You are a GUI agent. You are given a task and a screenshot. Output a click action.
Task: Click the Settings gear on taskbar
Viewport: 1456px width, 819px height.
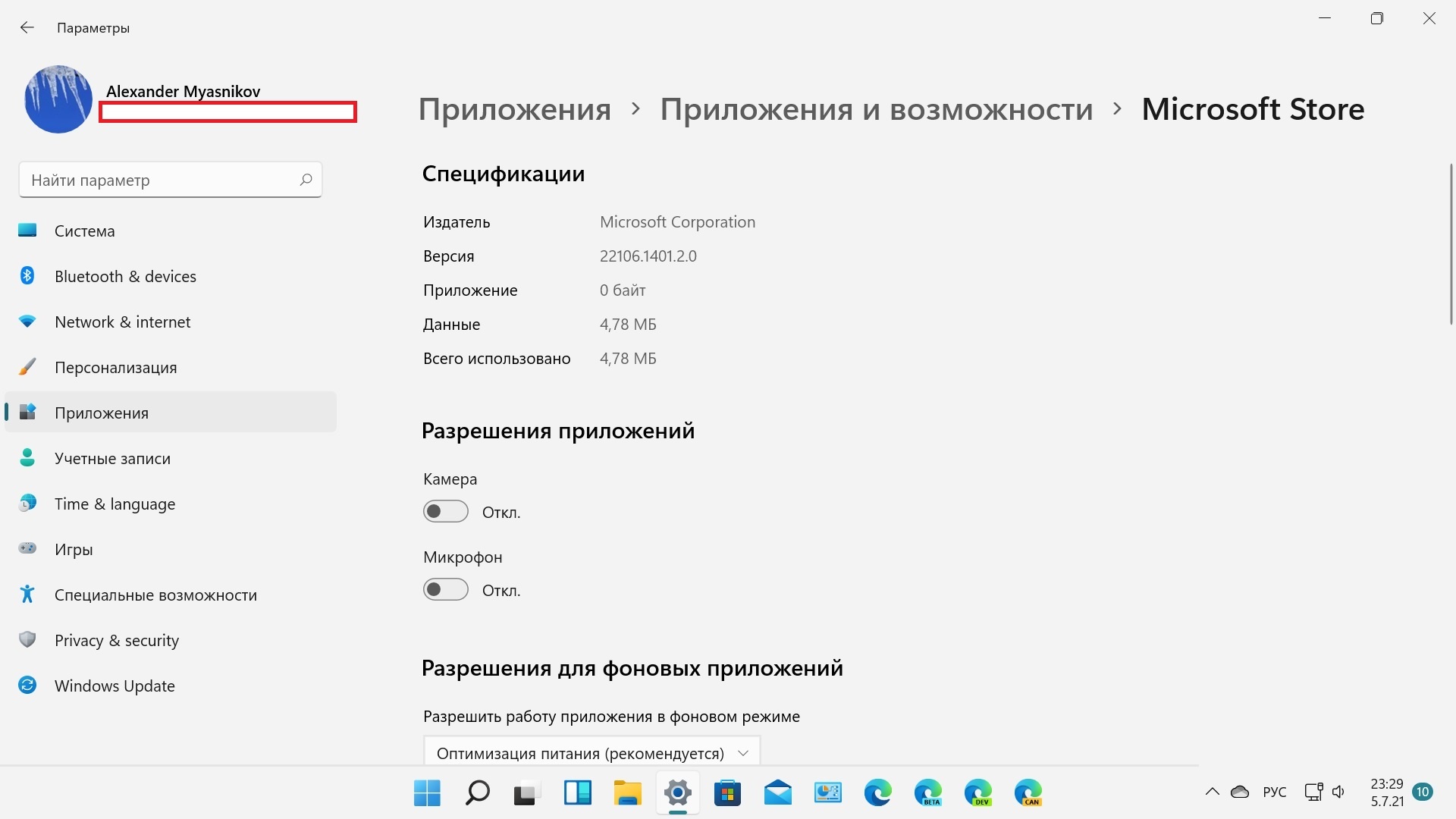tap(677, 793)
